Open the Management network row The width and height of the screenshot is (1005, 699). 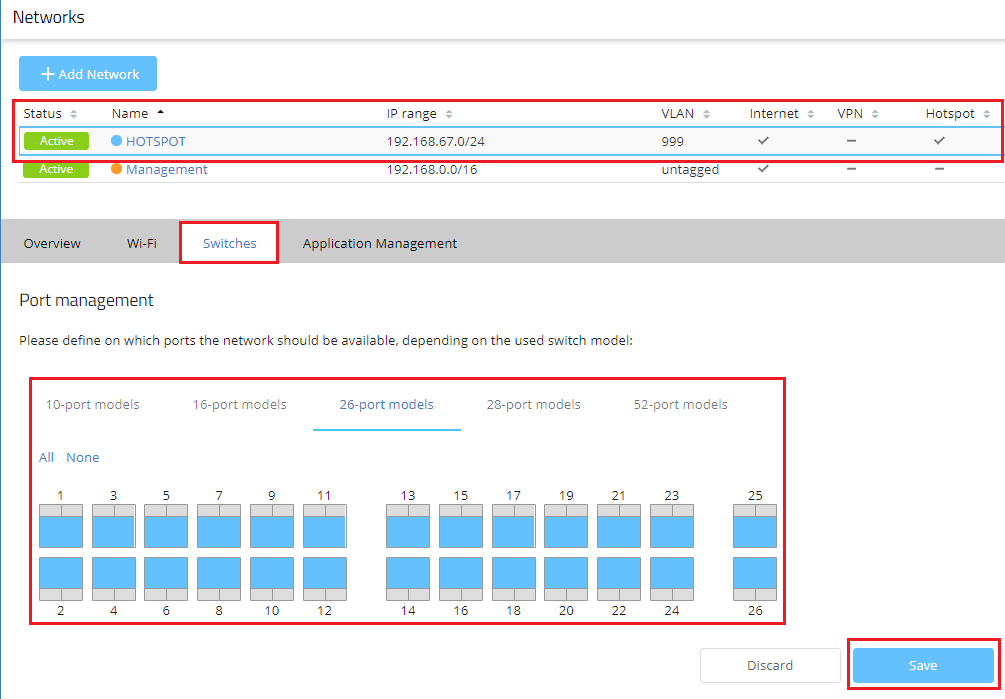[x=166, y=170]
